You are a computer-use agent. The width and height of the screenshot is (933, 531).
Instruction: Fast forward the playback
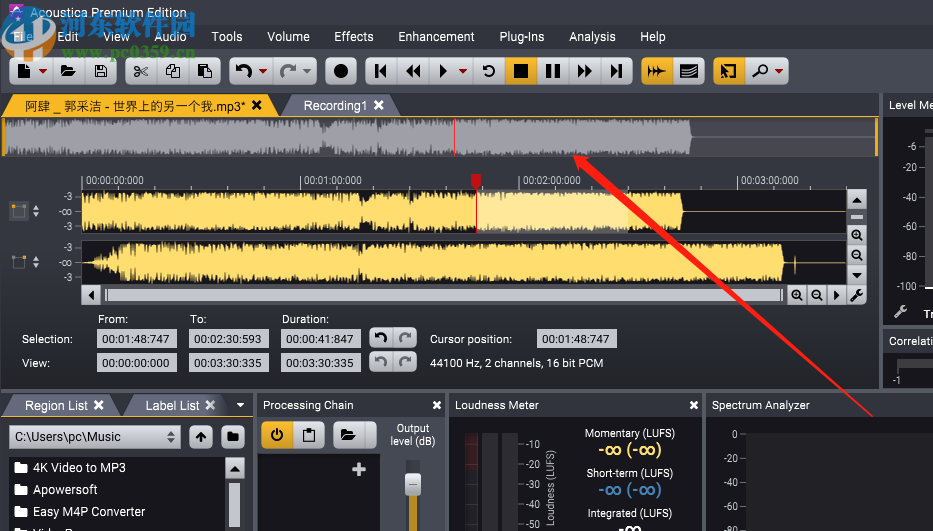(585, 71)
